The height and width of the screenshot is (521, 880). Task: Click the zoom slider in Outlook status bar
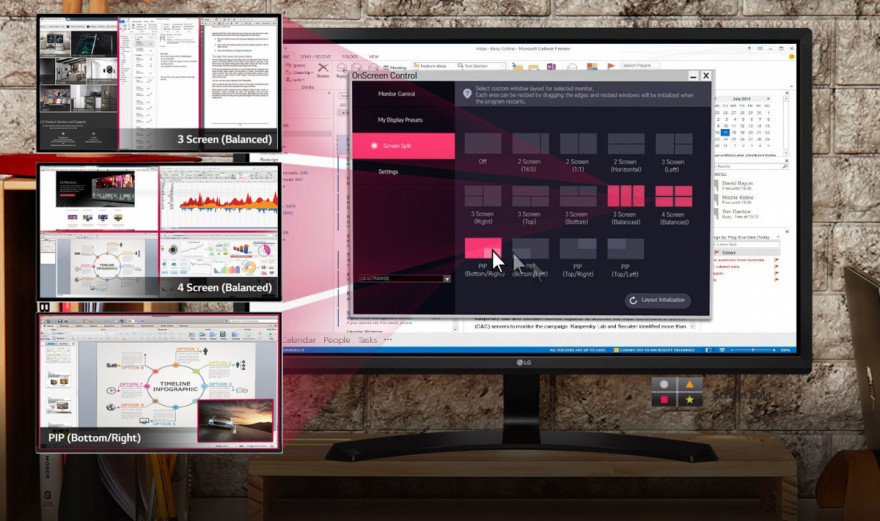(753, 350)
